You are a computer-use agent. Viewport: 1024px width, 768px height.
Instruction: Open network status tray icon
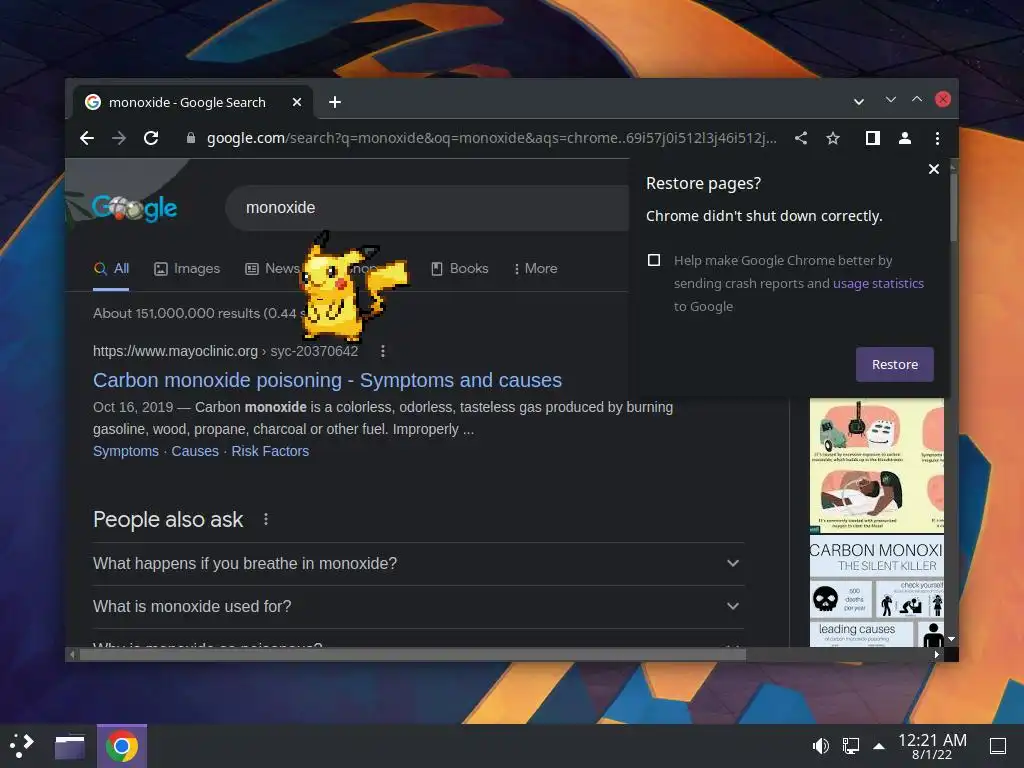coord(850,746)
